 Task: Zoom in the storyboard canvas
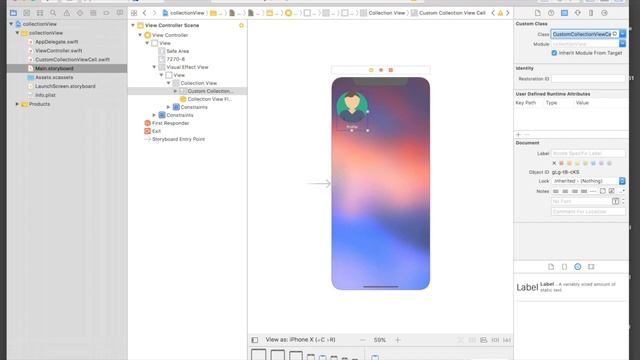[398, 340]
